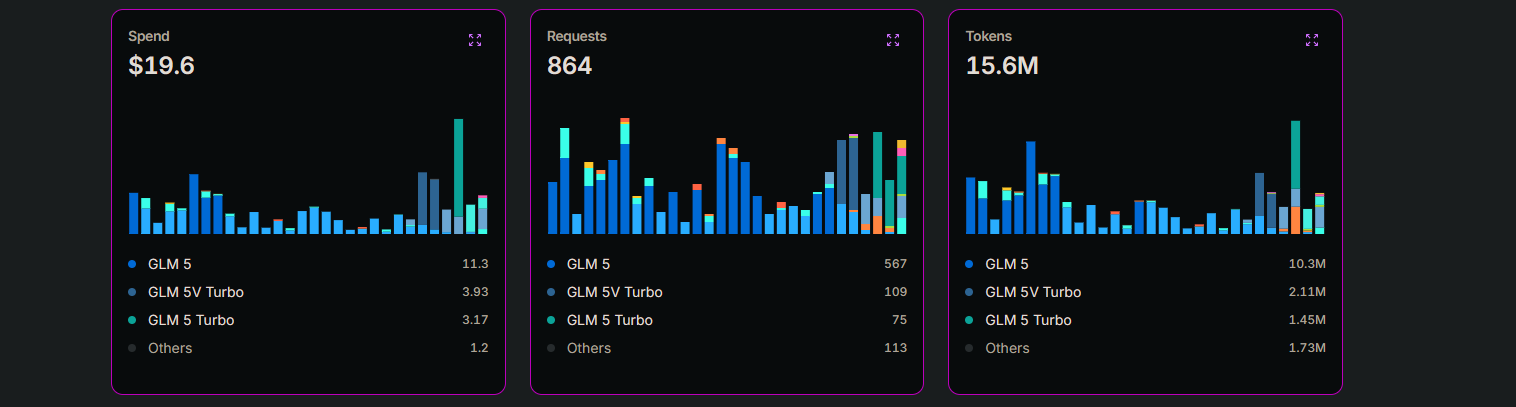Click the 1.45M GLM 5 Turbo tokens value
This screenshot has width=1516, height=407.
[1307, 320]
